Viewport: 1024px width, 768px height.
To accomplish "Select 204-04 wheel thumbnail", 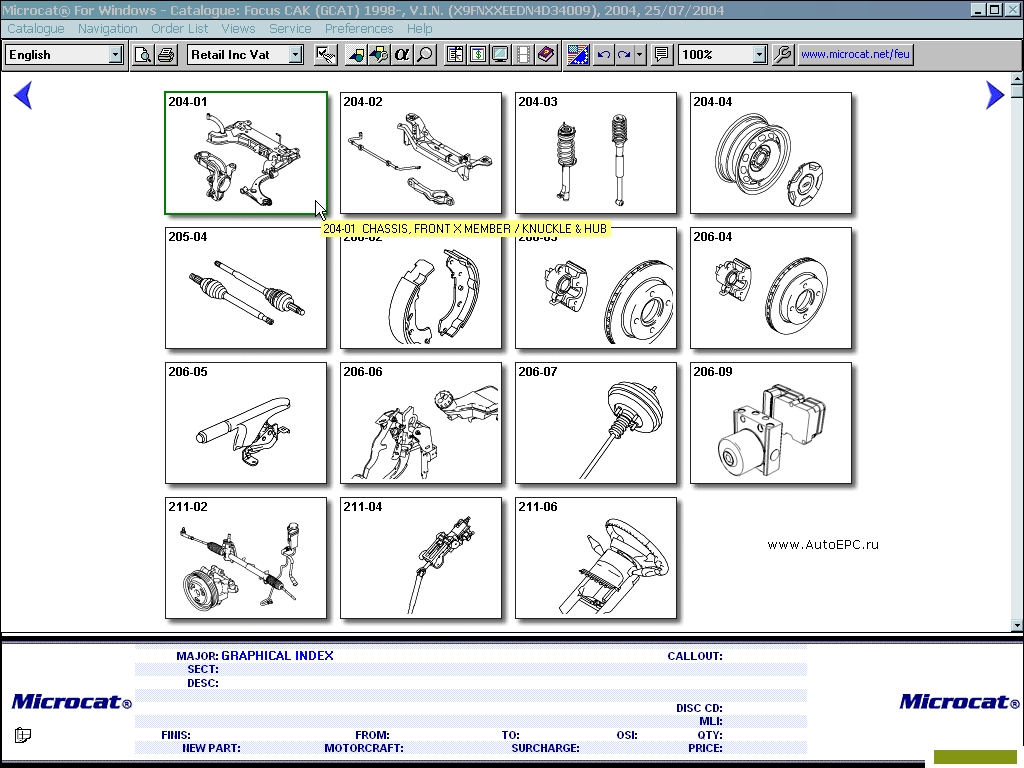I will (x=771, y=153).
